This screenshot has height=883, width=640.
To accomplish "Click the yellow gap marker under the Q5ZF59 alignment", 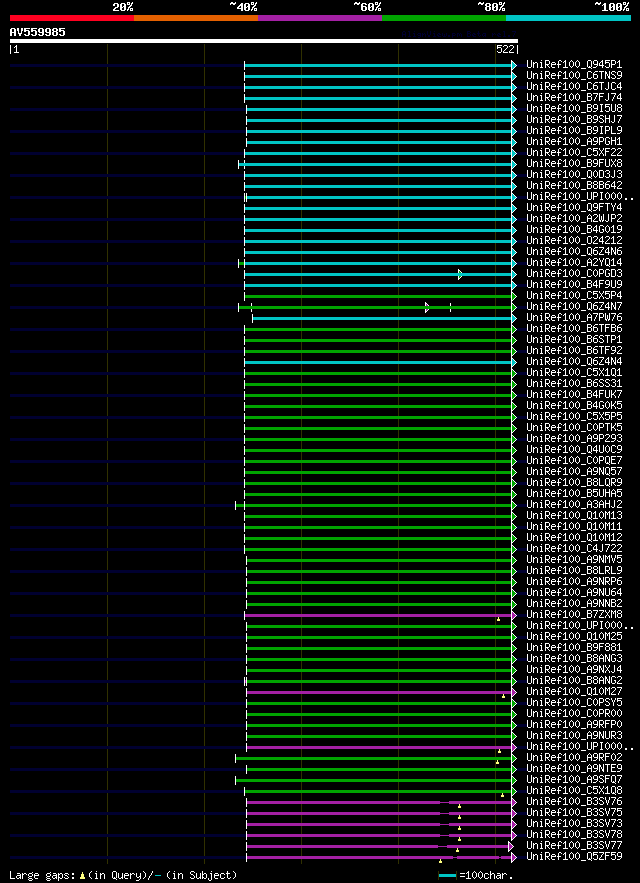I will pos(441,861).
